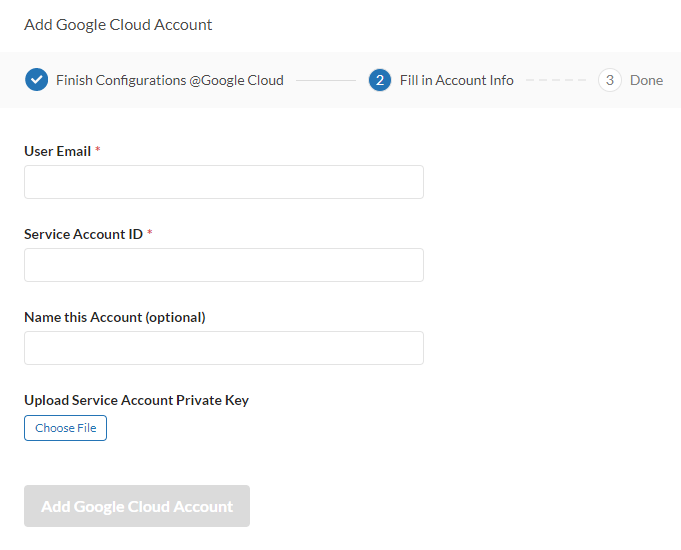This screenshot has width=681, height=550.
Task: Select the Fill in Account Info step
Action: [456, 80]
